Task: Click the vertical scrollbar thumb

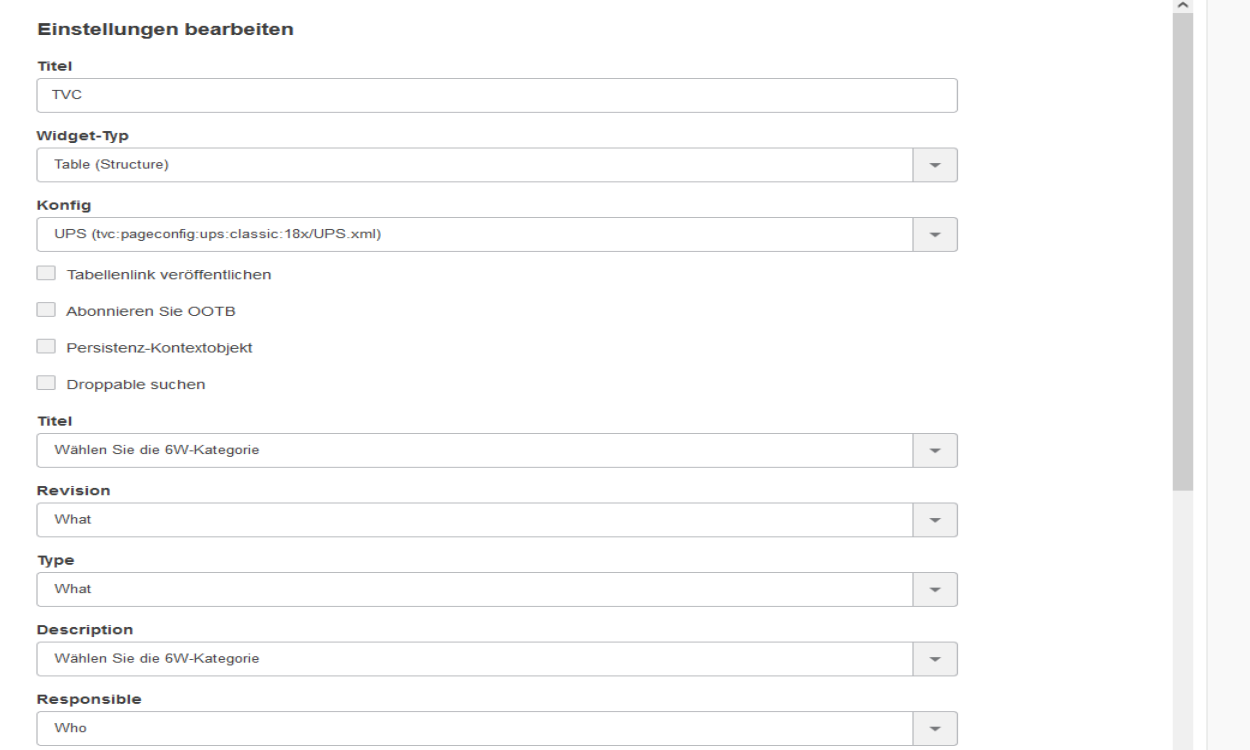Action: (x=1183, y=250)
